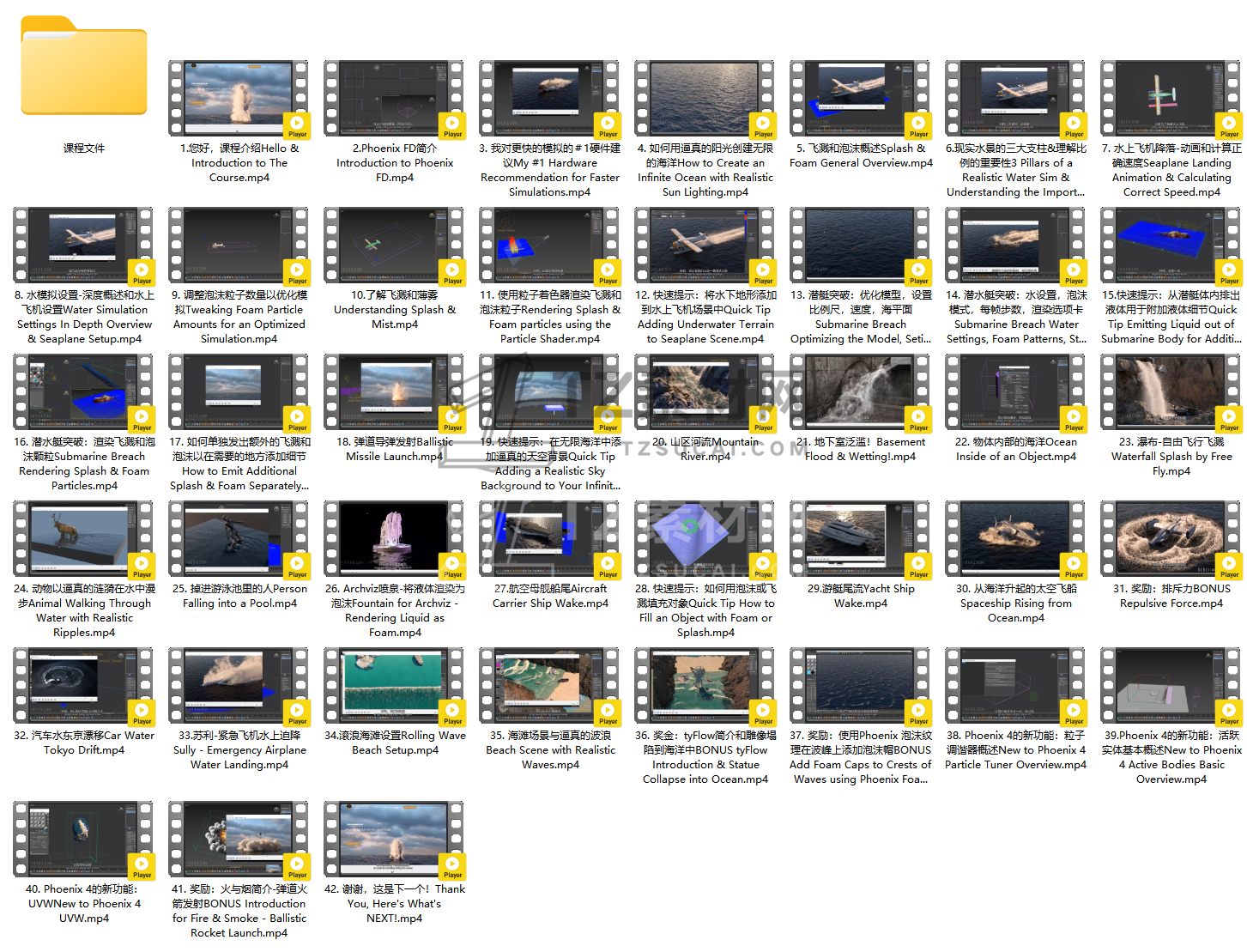
Task: Click file name '3. … #1 Hardware Recommendation for Faster Simulations.mp4'
Action: click(x=550, y=170)
